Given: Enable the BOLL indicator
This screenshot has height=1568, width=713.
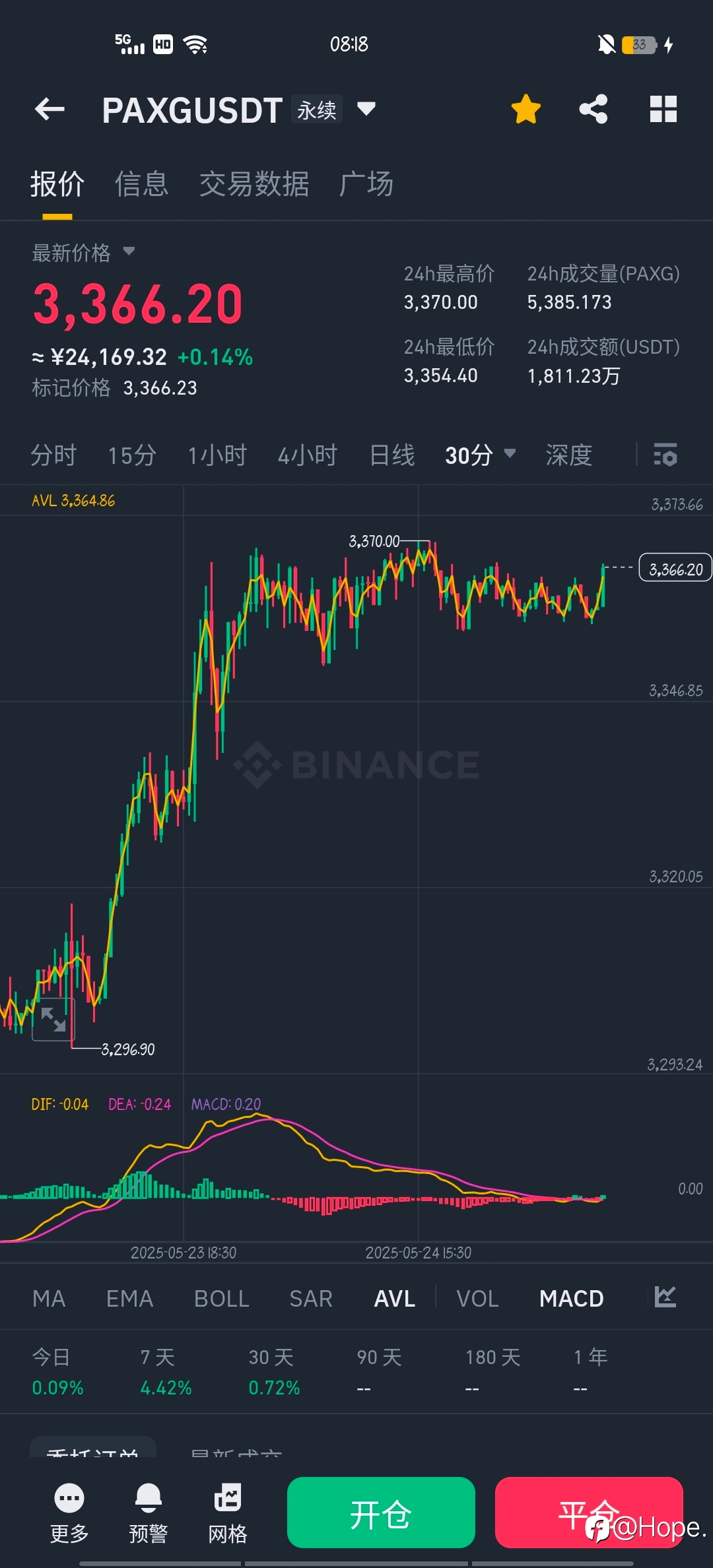Looking at the screenshot, I should coord(221,1298).
